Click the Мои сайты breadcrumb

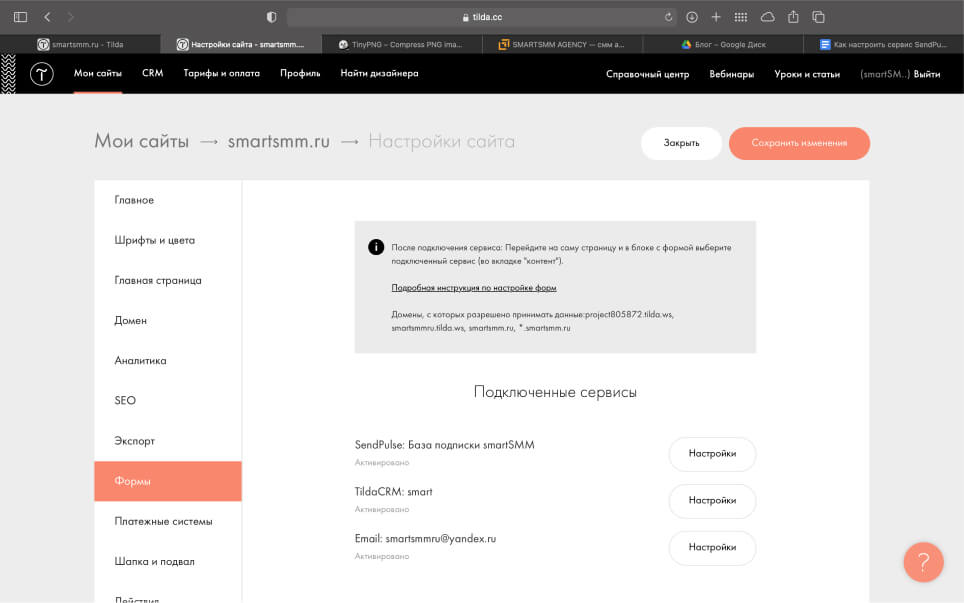141,141
